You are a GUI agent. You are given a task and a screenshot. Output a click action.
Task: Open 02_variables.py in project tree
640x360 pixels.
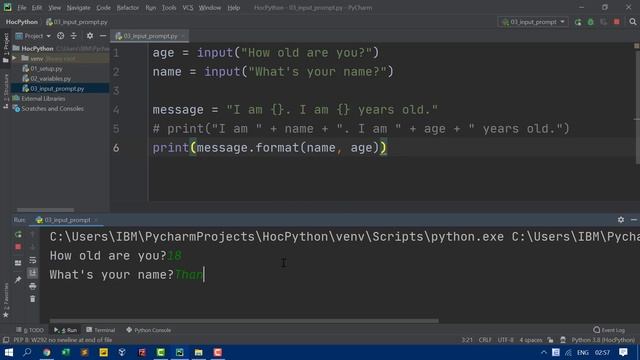(x=50, y=78)
